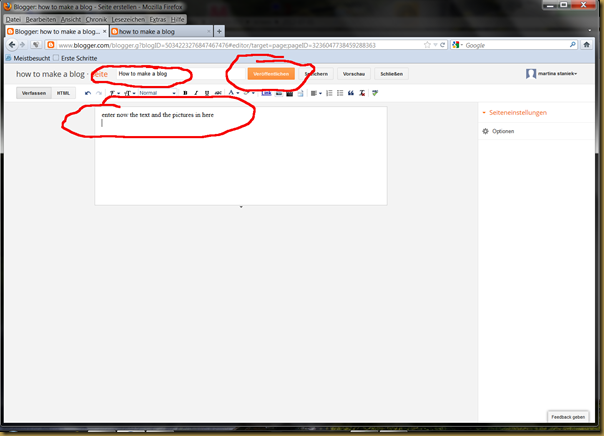This screenshot has height=436, width=604.
Task: Click the Blogger site identity icon in address bar
Action: [50, 45]
